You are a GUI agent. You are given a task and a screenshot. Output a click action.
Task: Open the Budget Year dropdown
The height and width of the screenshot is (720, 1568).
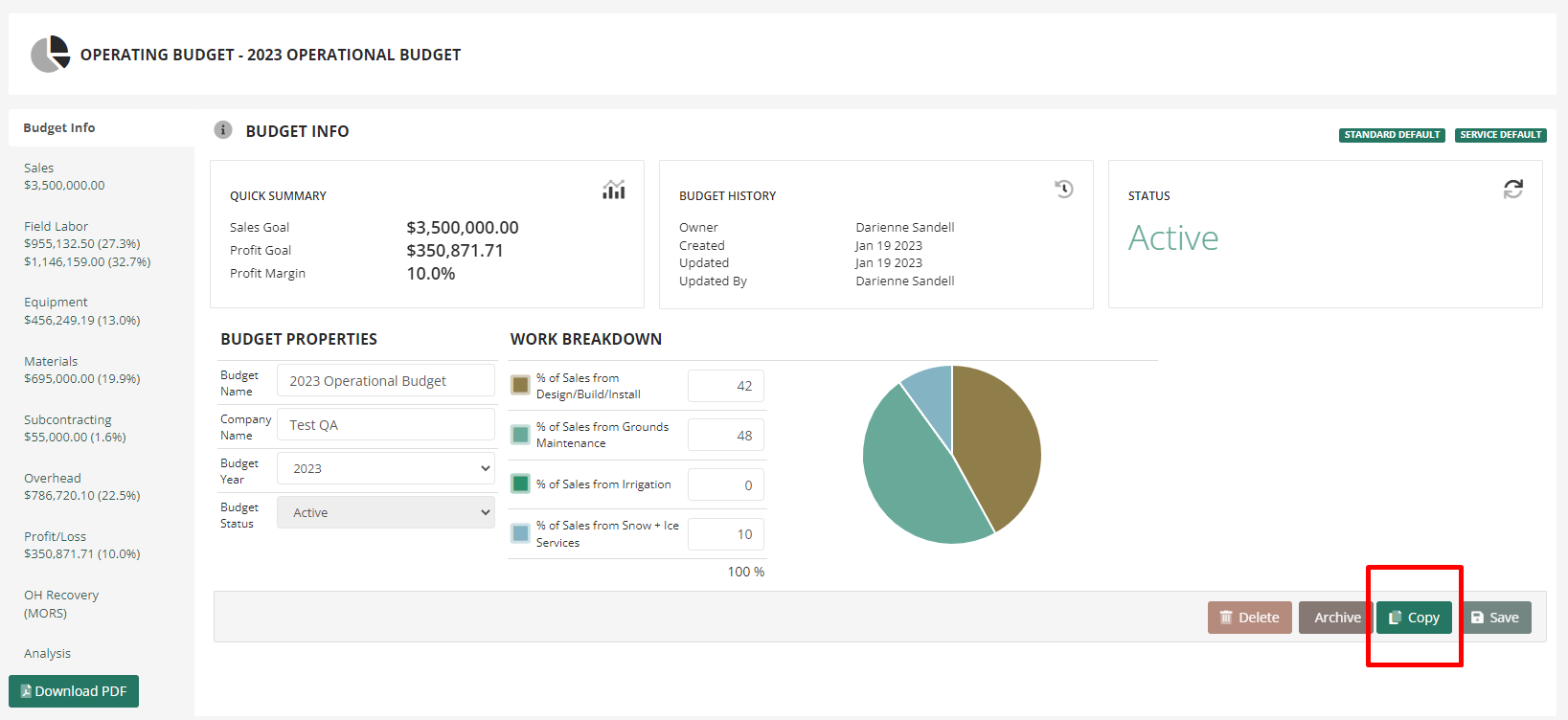coord(386,468)
